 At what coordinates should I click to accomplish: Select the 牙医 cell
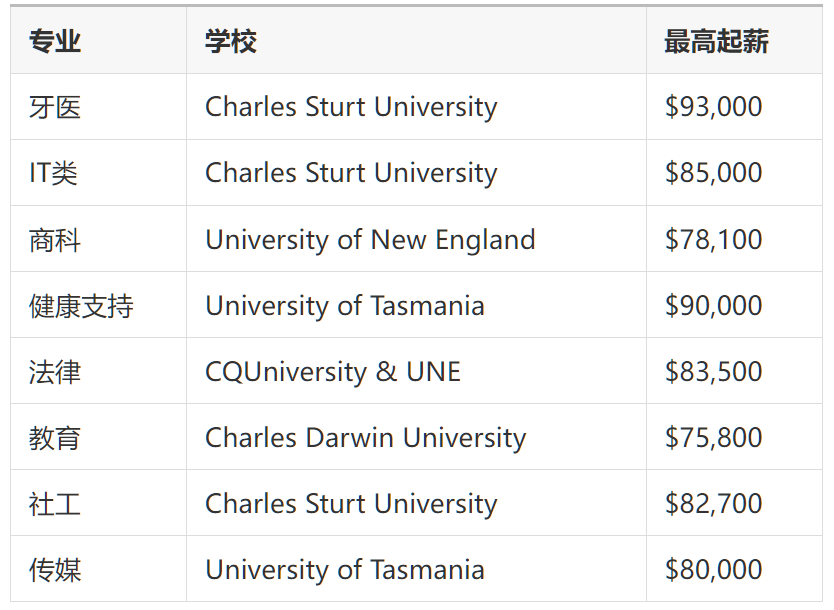click(55, 107)
